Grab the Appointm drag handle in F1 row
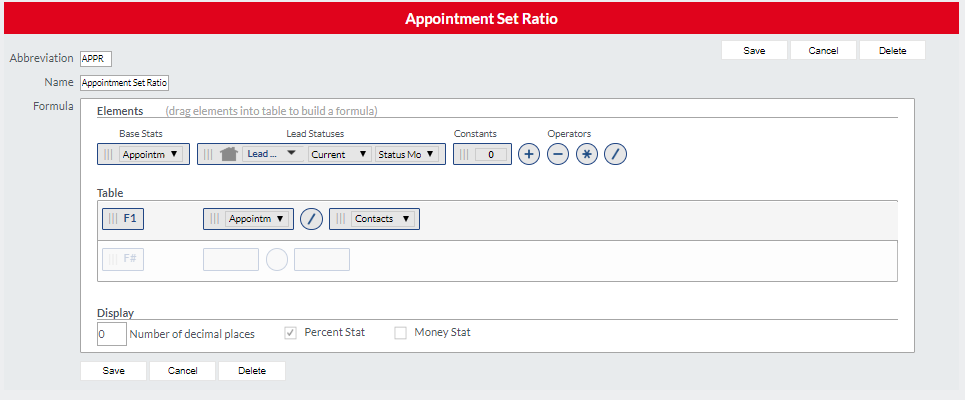Image resolution: width=965 pixels, height=400 pixels. [x=214, y=218]
